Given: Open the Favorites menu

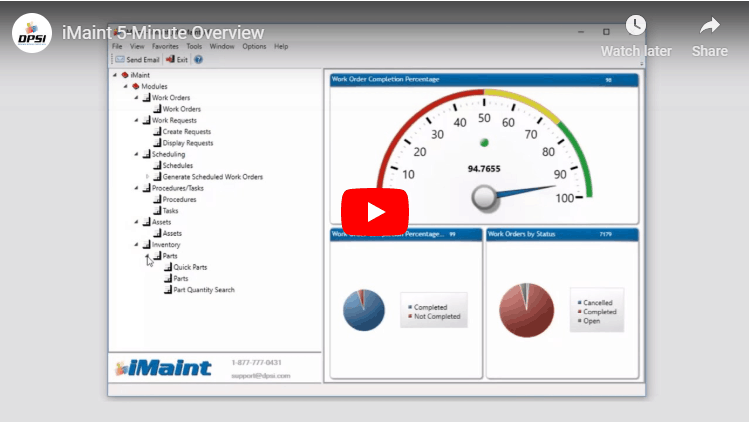Looking at the screenshot, I should pos(165,46).
